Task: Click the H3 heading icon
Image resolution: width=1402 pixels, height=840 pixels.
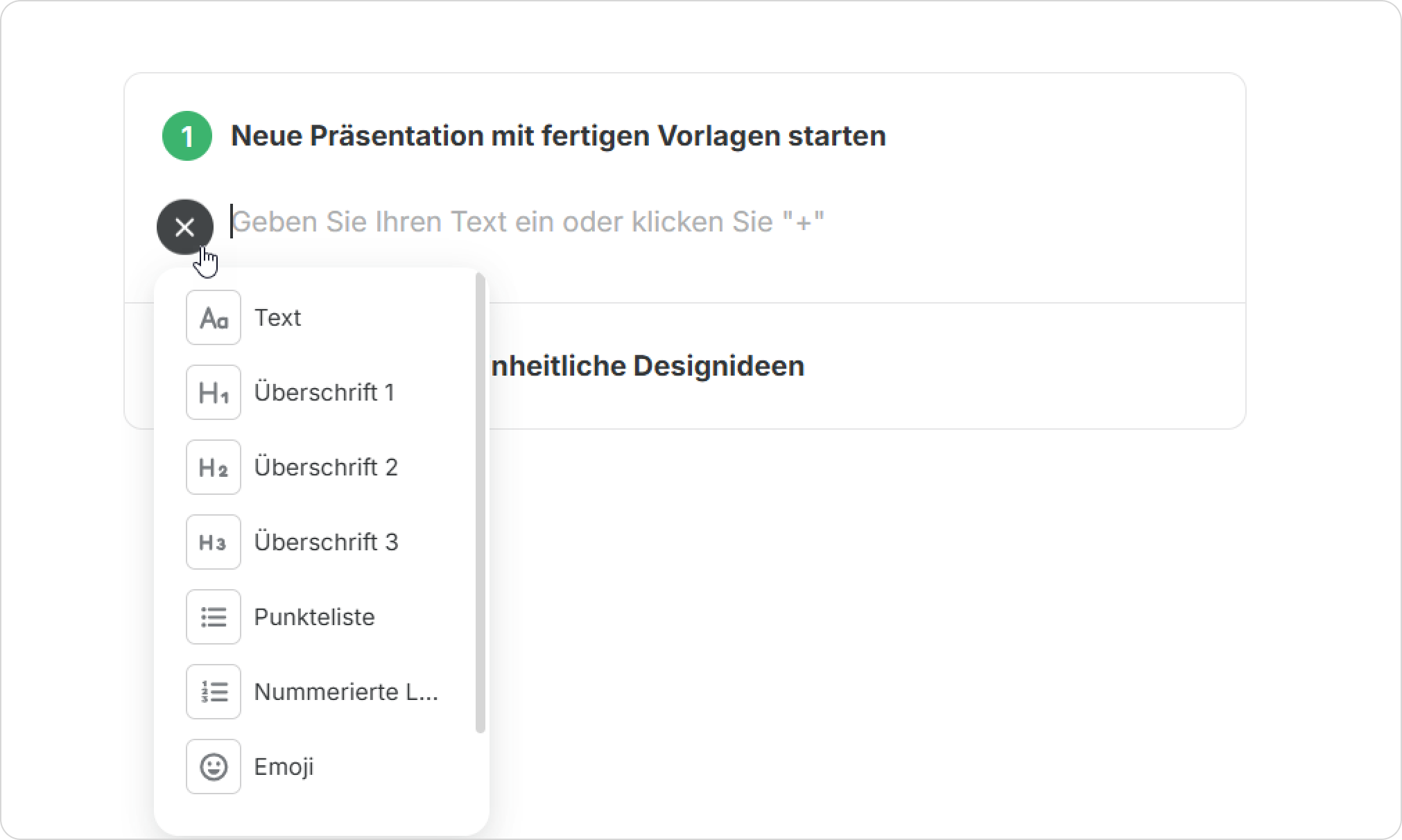Action: 214,542
